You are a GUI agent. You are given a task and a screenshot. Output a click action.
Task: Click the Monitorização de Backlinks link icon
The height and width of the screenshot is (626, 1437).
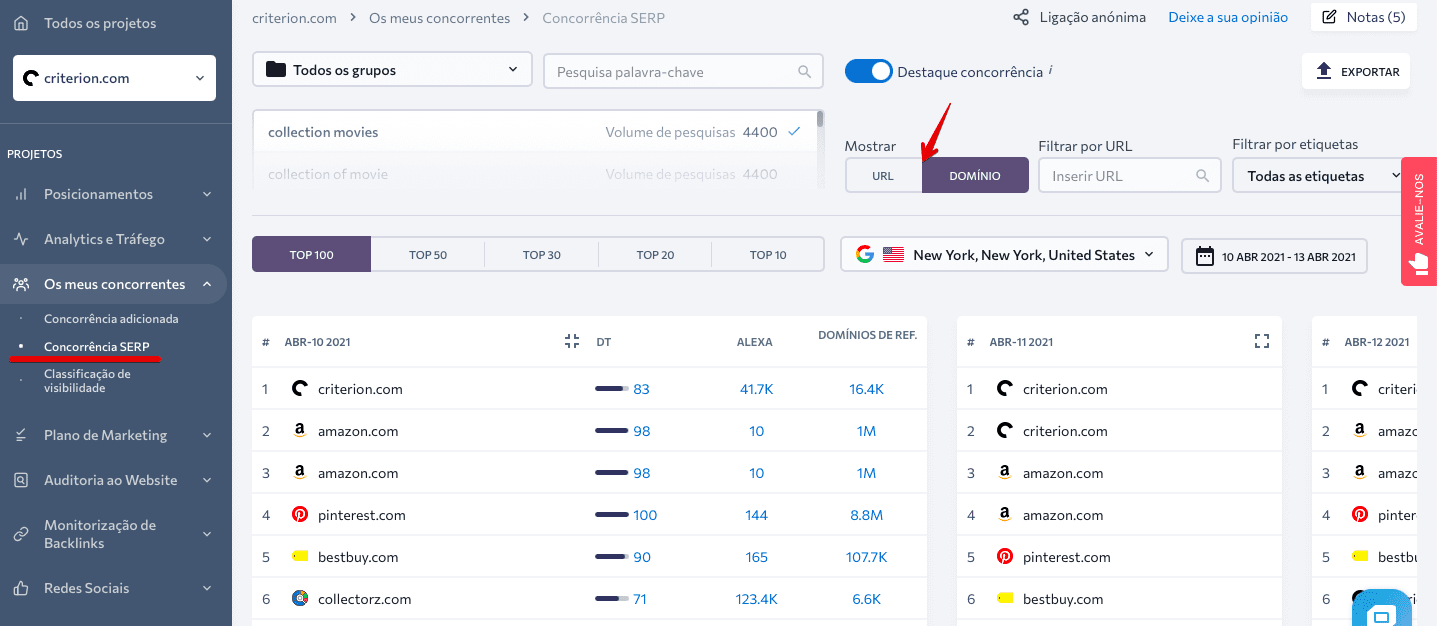(21, 534)
